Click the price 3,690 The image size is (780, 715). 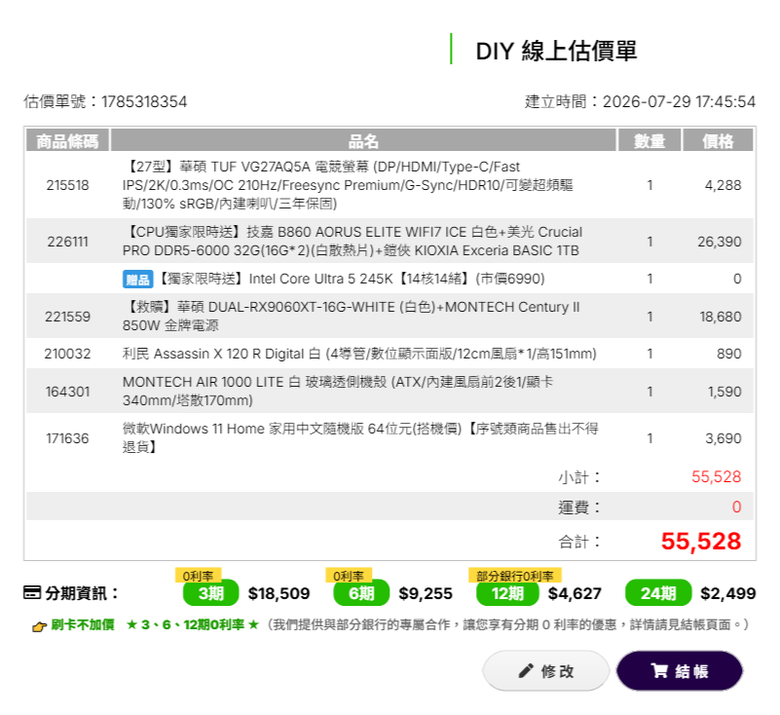(723, 438)
